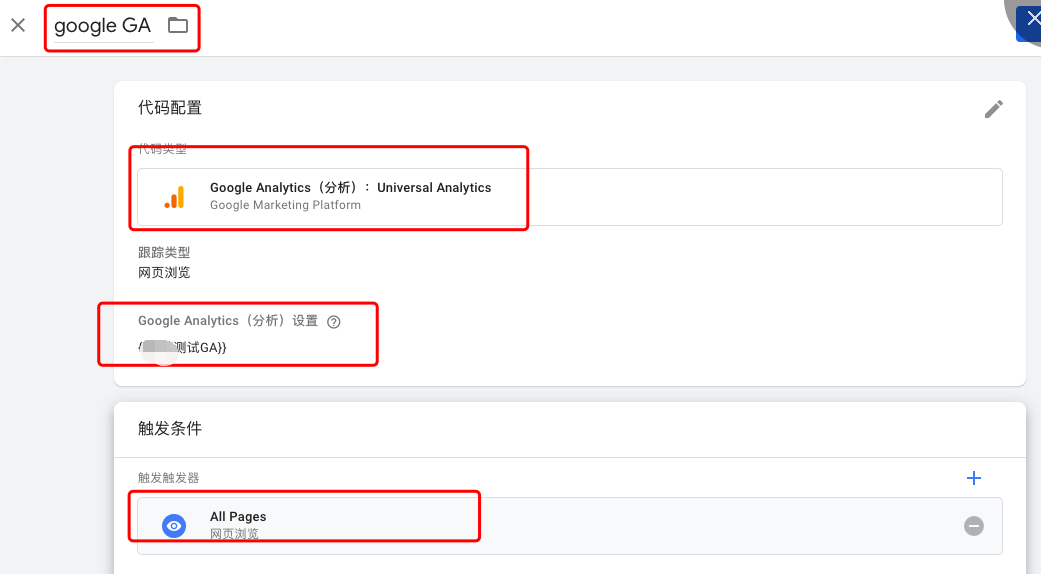
Task: Open the folder icon beside tag name
Action: [178, 26]
